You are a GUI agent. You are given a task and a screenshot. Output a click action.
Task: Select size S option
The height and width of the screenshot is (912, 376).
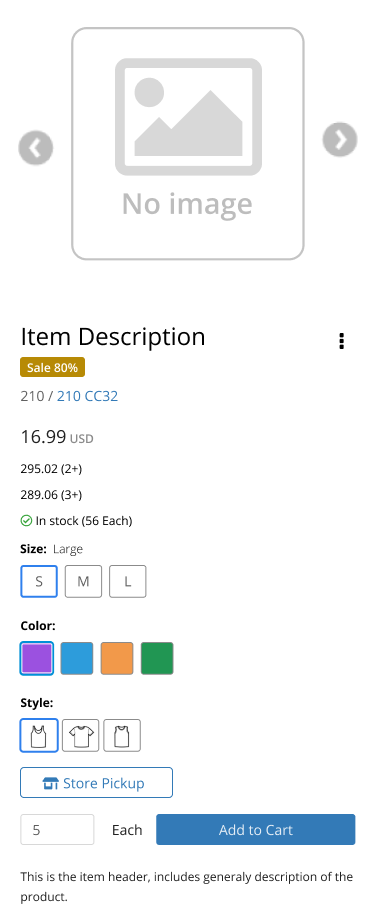click(39, 582)
